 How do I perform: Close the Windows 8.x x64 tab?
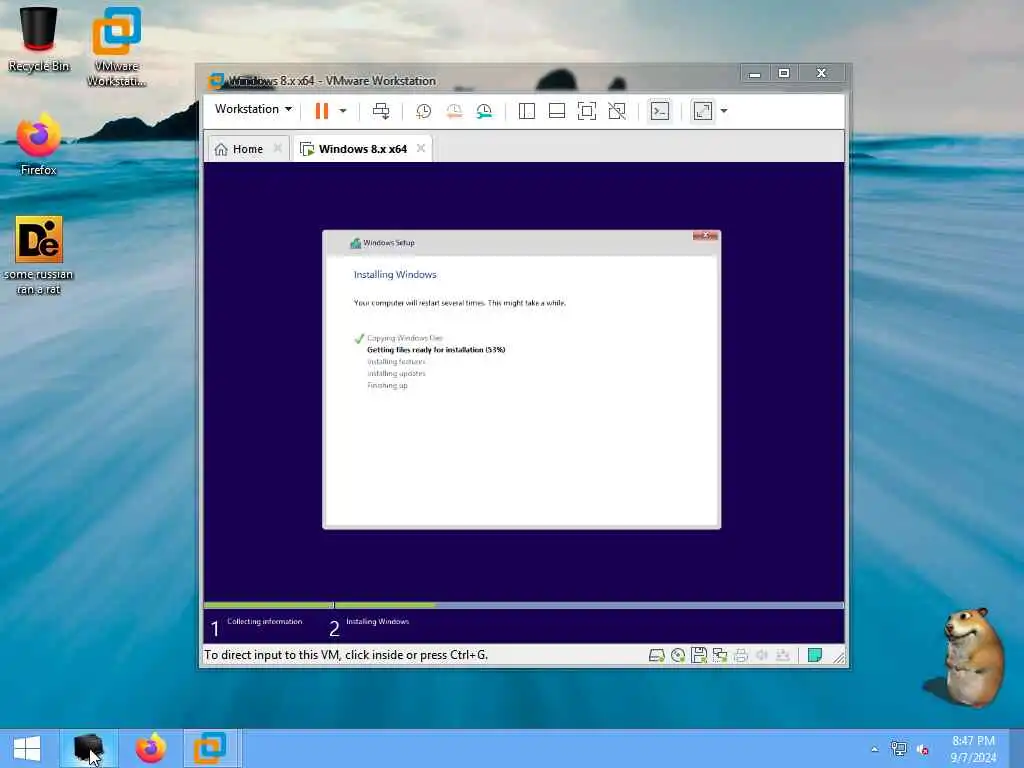coord(421,148)
